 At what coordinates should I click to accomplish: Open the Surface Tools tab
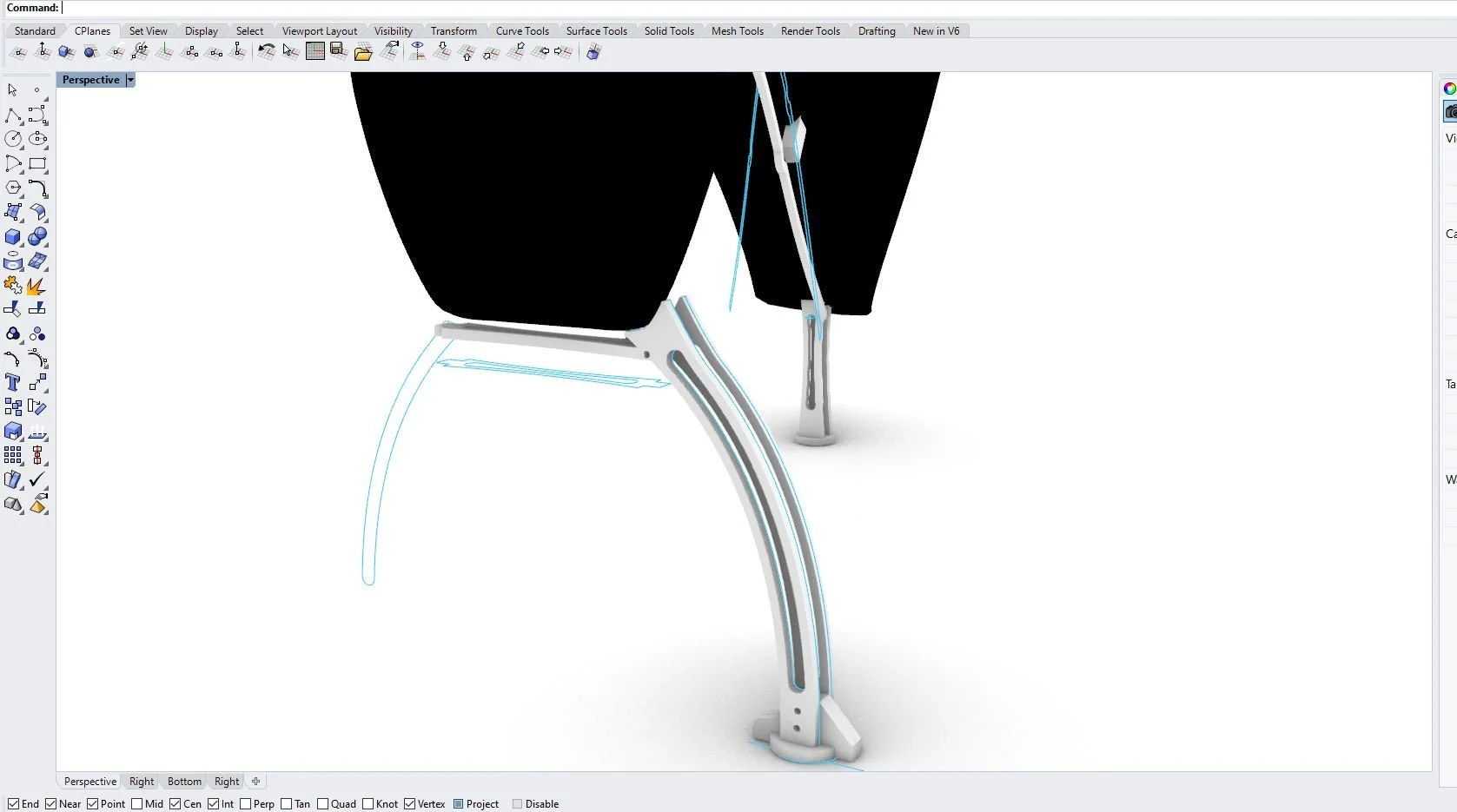(x=597, y=31)
